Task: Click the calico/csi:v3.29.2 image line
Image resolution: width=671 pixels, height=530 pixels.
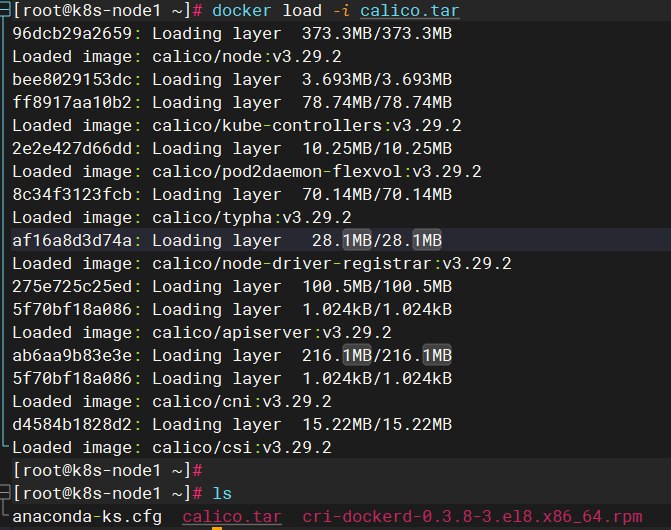Action: (x=172, y=447)
